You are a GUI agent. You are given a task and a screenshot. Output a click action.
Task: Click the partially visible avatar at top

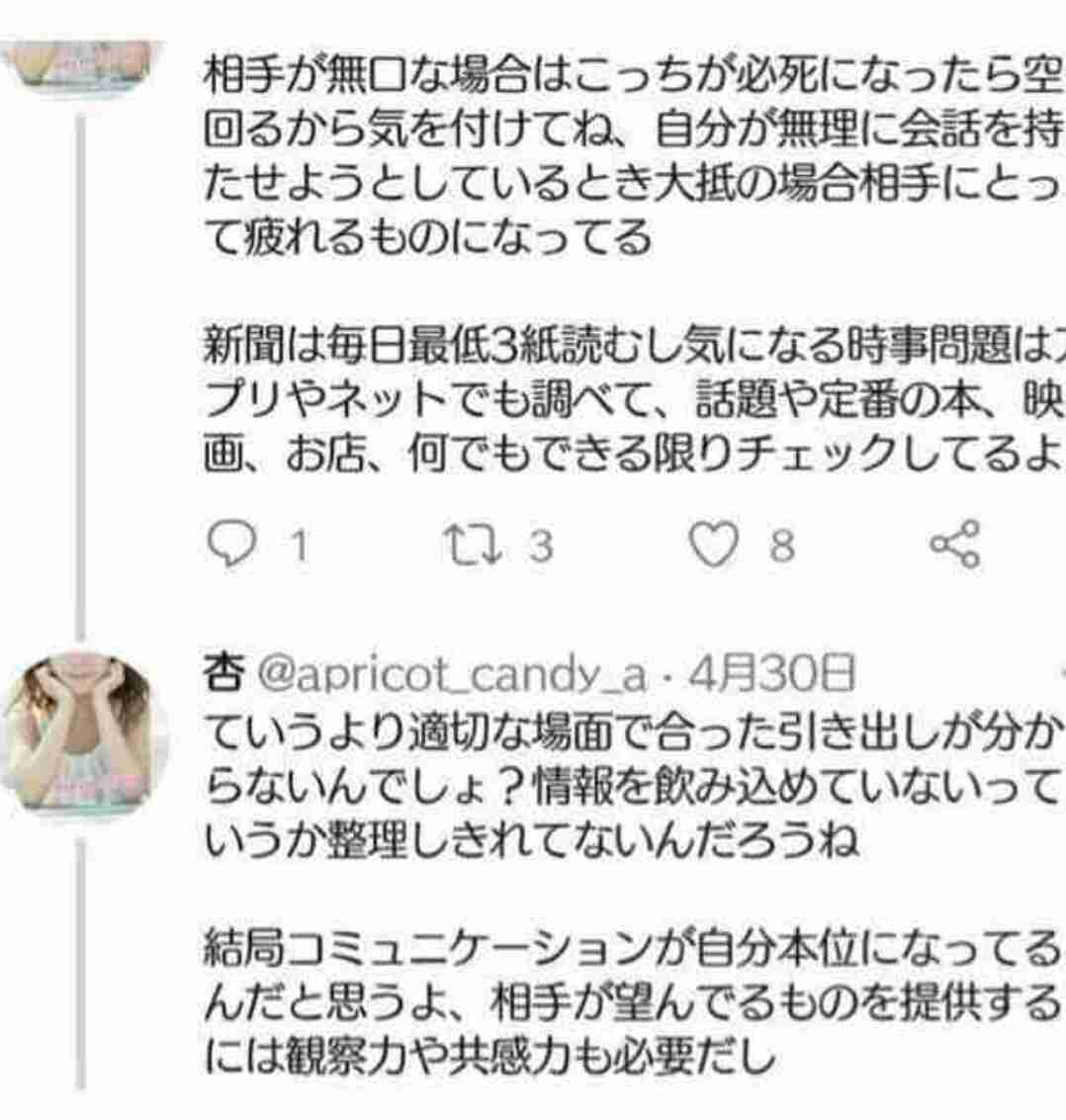(81, 65)
